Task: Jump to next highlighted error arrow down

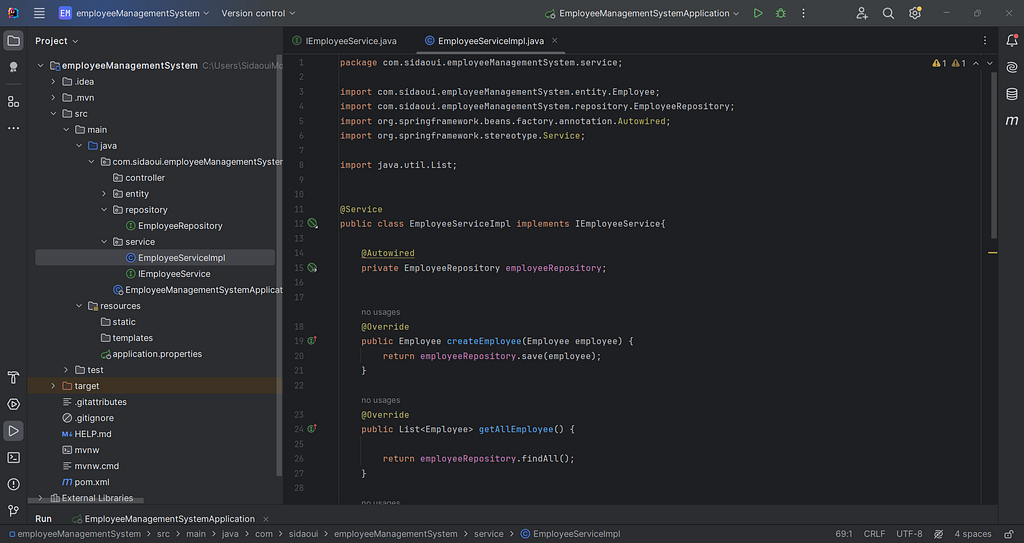Action: pos(989,63)
